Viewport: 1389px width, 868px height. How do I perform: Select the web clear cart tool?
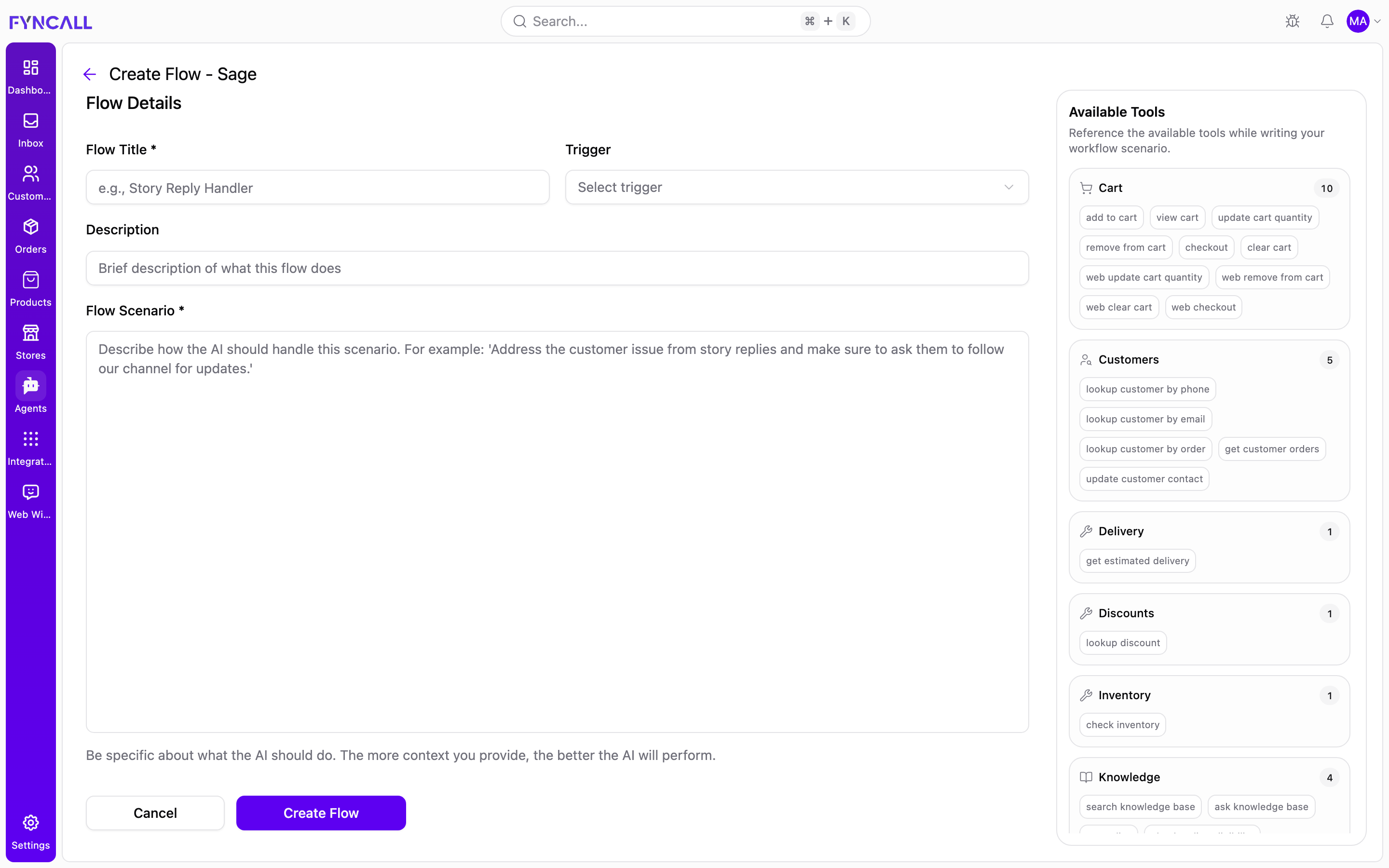tap(1118, 307)
